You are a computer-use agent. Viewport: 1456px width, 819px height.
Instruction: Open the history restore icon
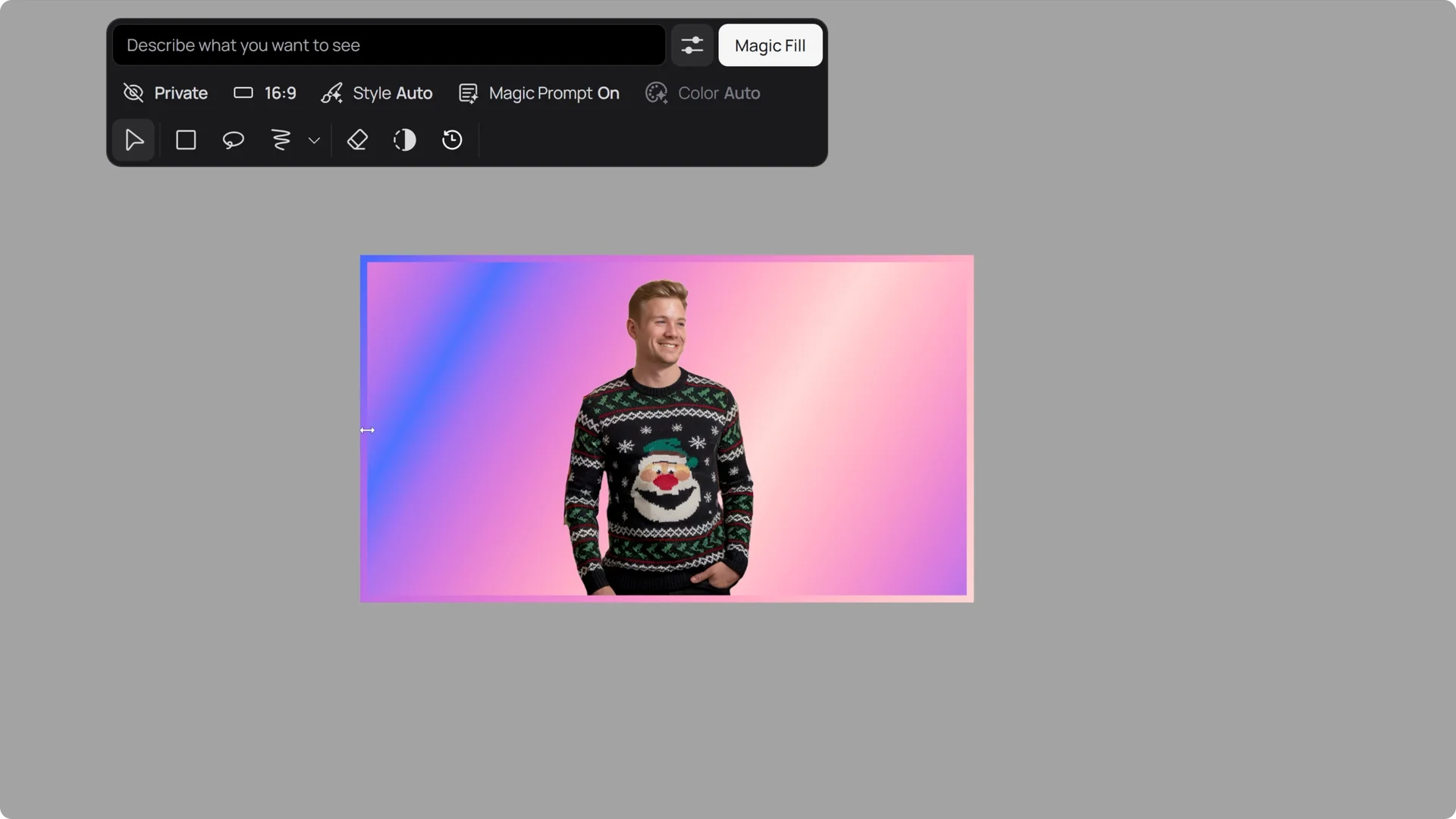tap(452, 140)
